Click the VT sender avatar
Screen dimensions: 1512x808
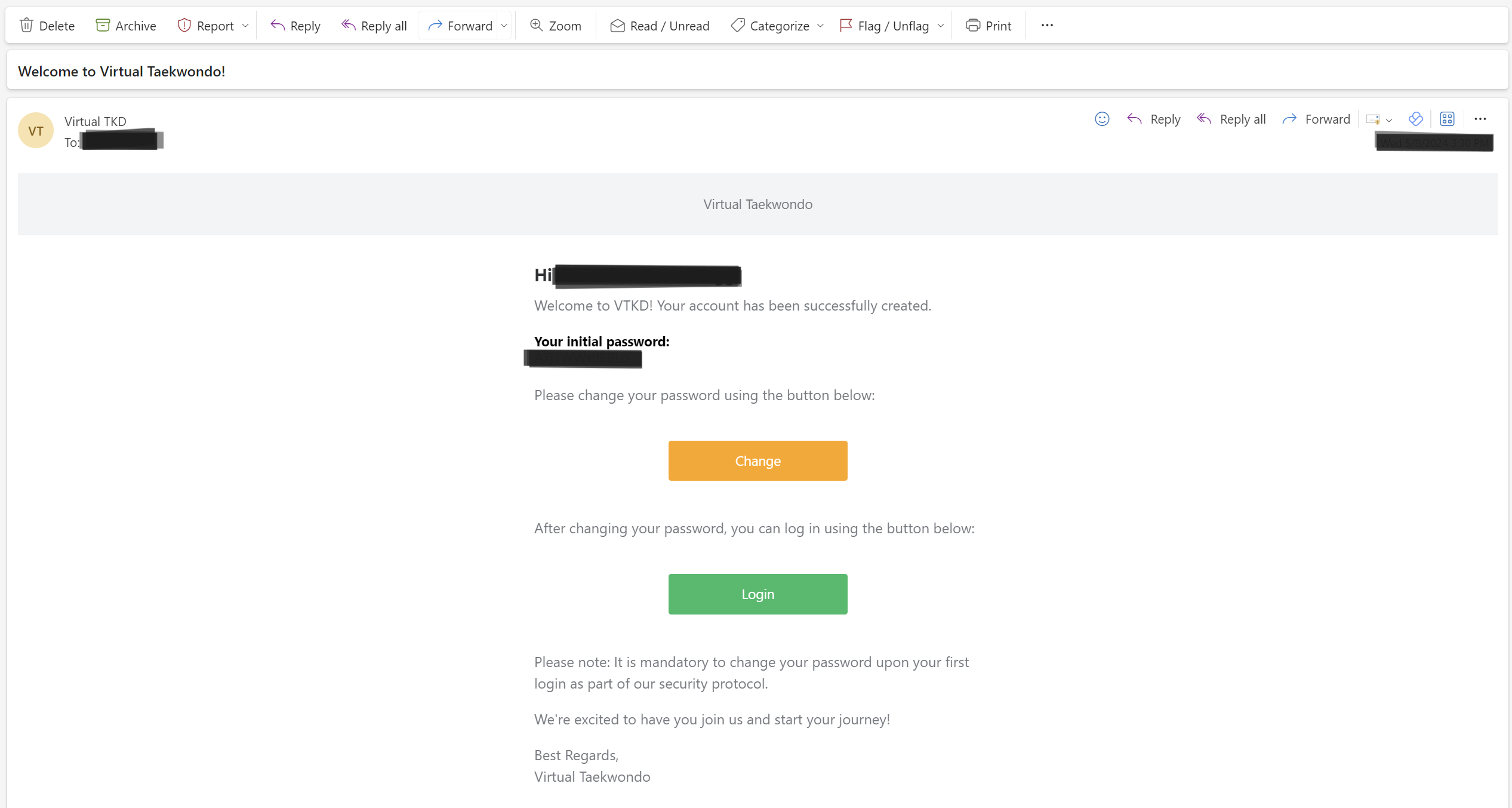click(36, 130)
